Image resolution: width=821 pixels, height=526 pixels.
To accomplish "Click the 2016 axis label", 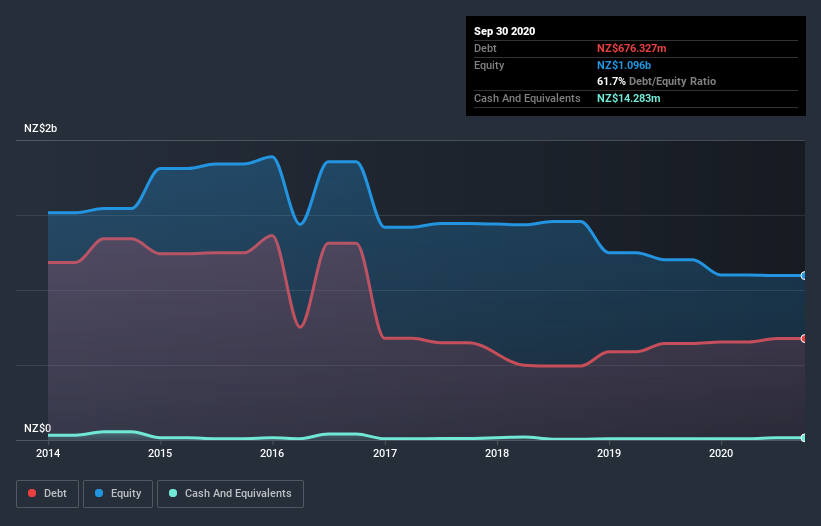I will click(x=272, y=453).
